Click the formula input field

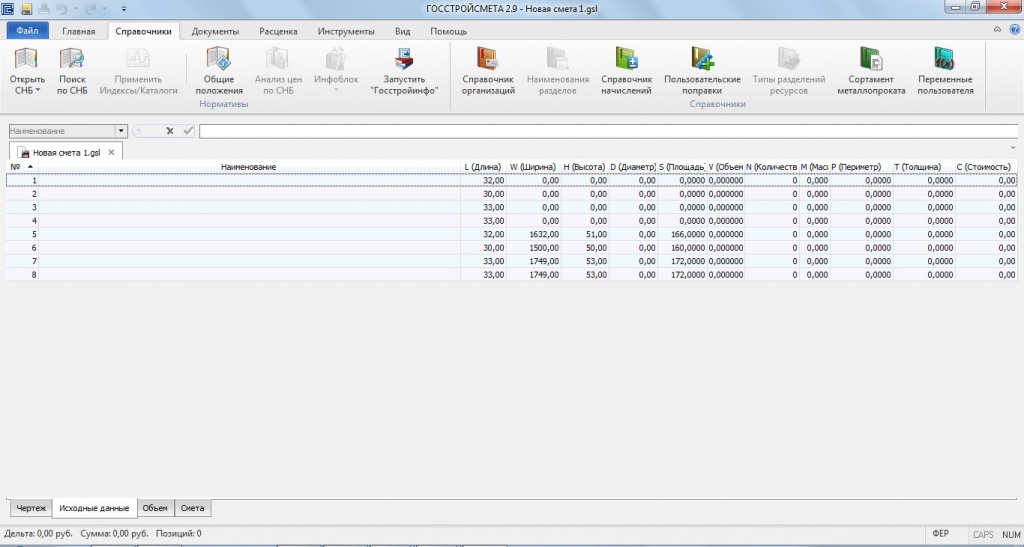[609, 131]
